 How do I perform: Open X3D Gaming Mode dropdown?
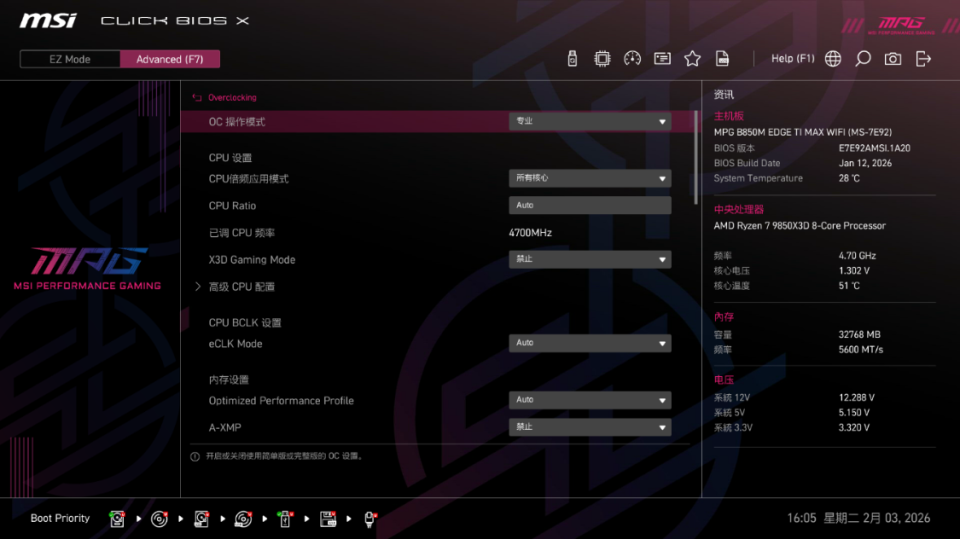590,259
